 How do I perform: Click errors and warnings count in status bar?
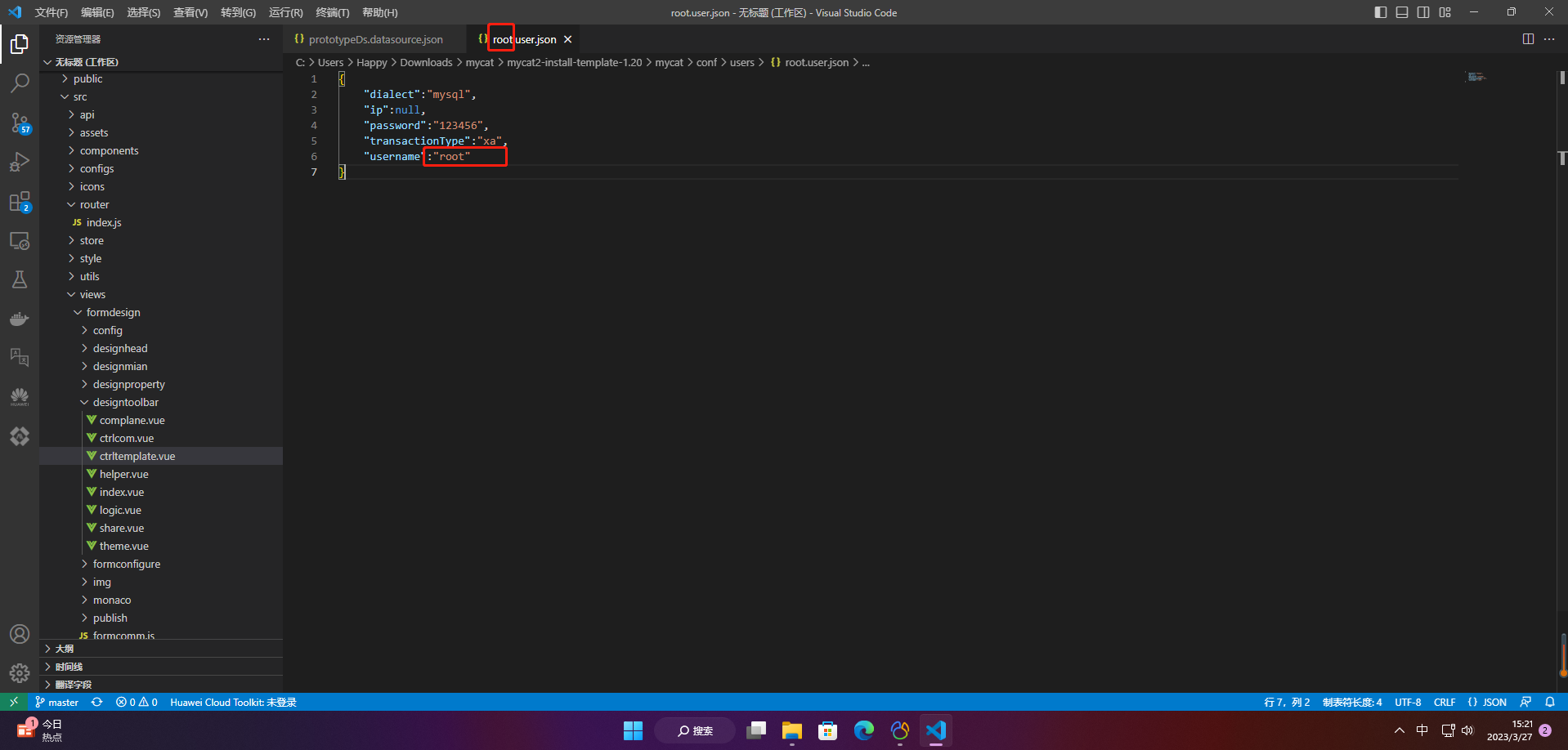[137, 702]
